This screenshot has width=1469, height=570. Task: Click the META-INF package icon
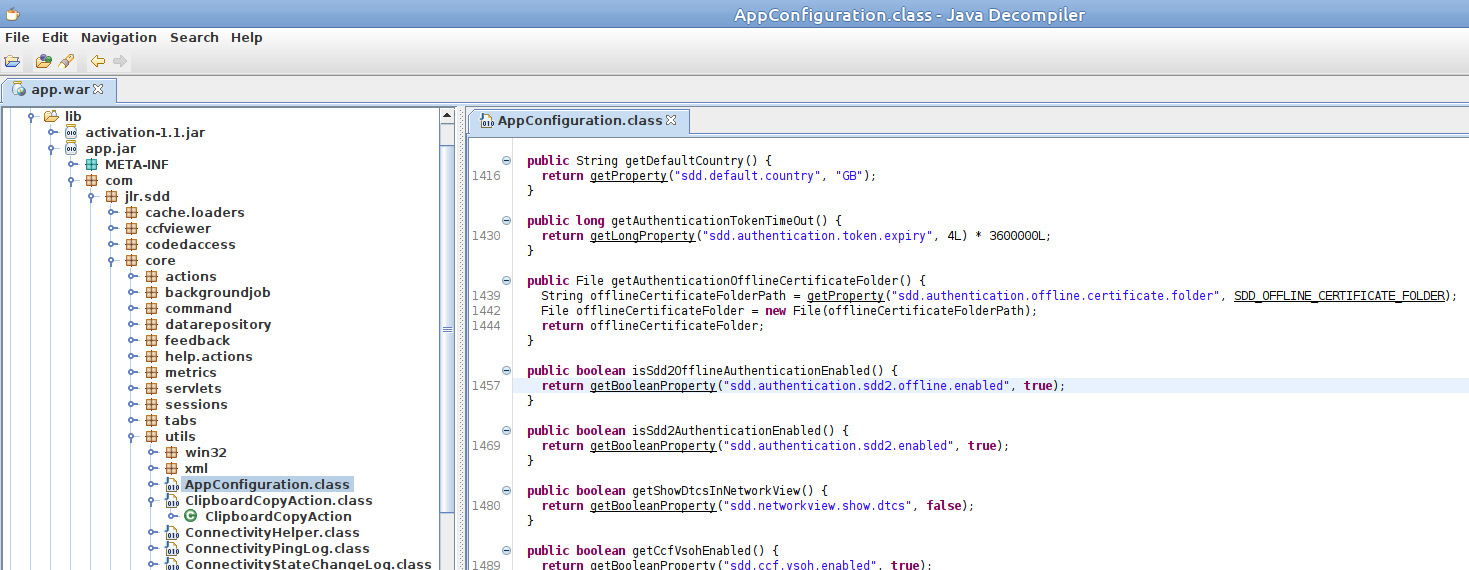91,164
